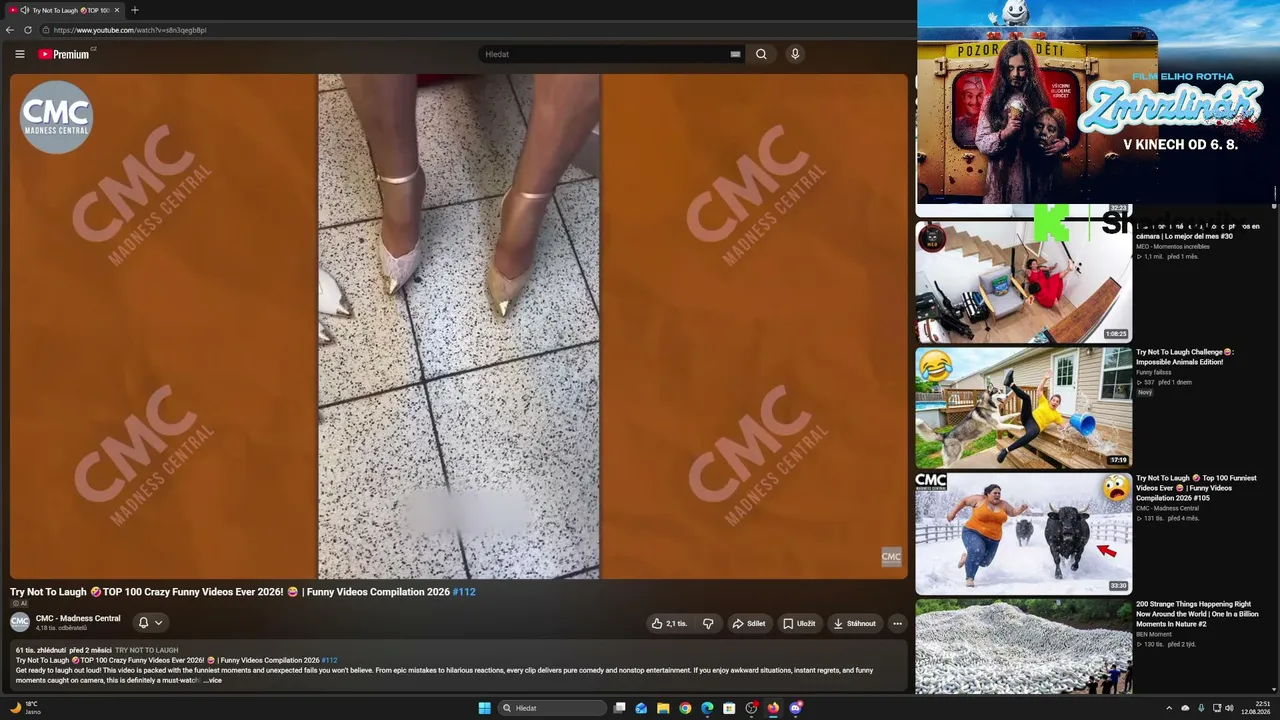This screenshot has height=720, width=1280.
Task: Open the #112 hashtag in the description
Action: point(329,660)
